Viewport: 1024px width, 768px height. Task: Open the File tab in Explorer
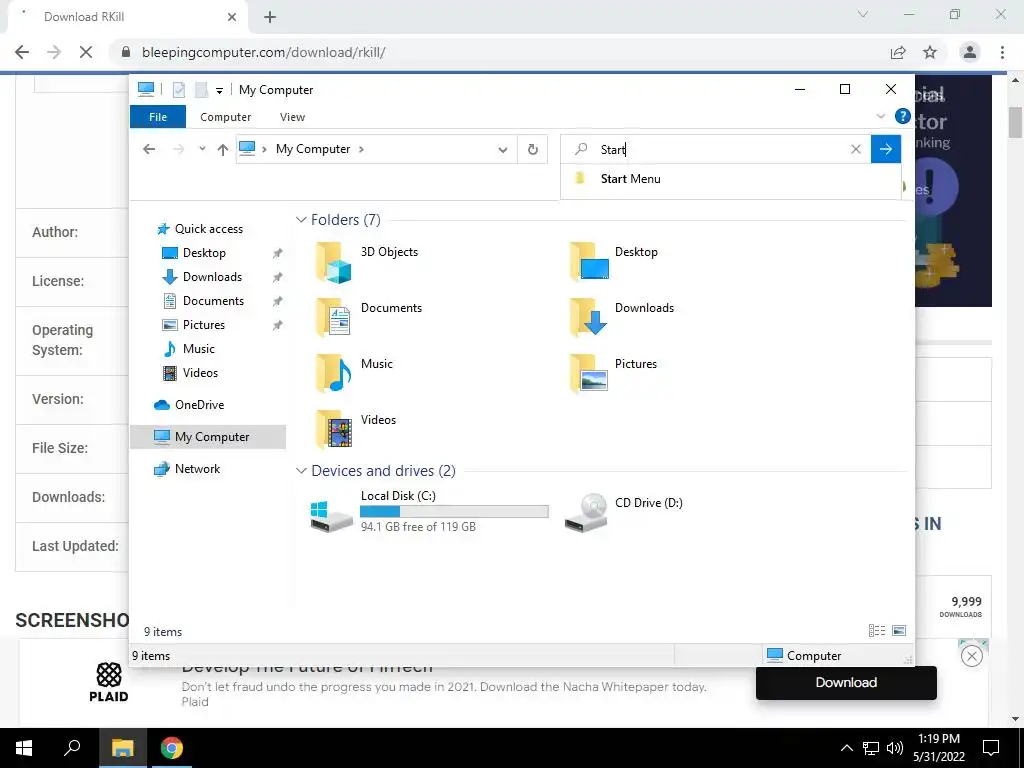[x=158, y=117]
